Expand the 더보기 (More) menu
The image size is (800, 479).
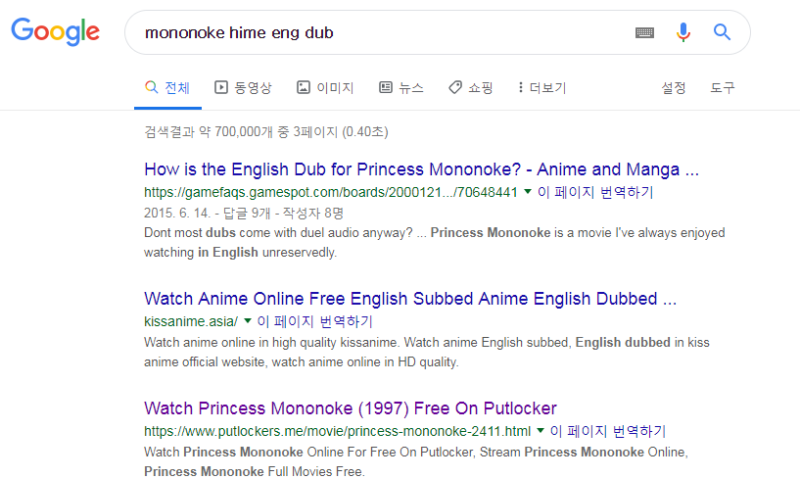click(542, 88)
